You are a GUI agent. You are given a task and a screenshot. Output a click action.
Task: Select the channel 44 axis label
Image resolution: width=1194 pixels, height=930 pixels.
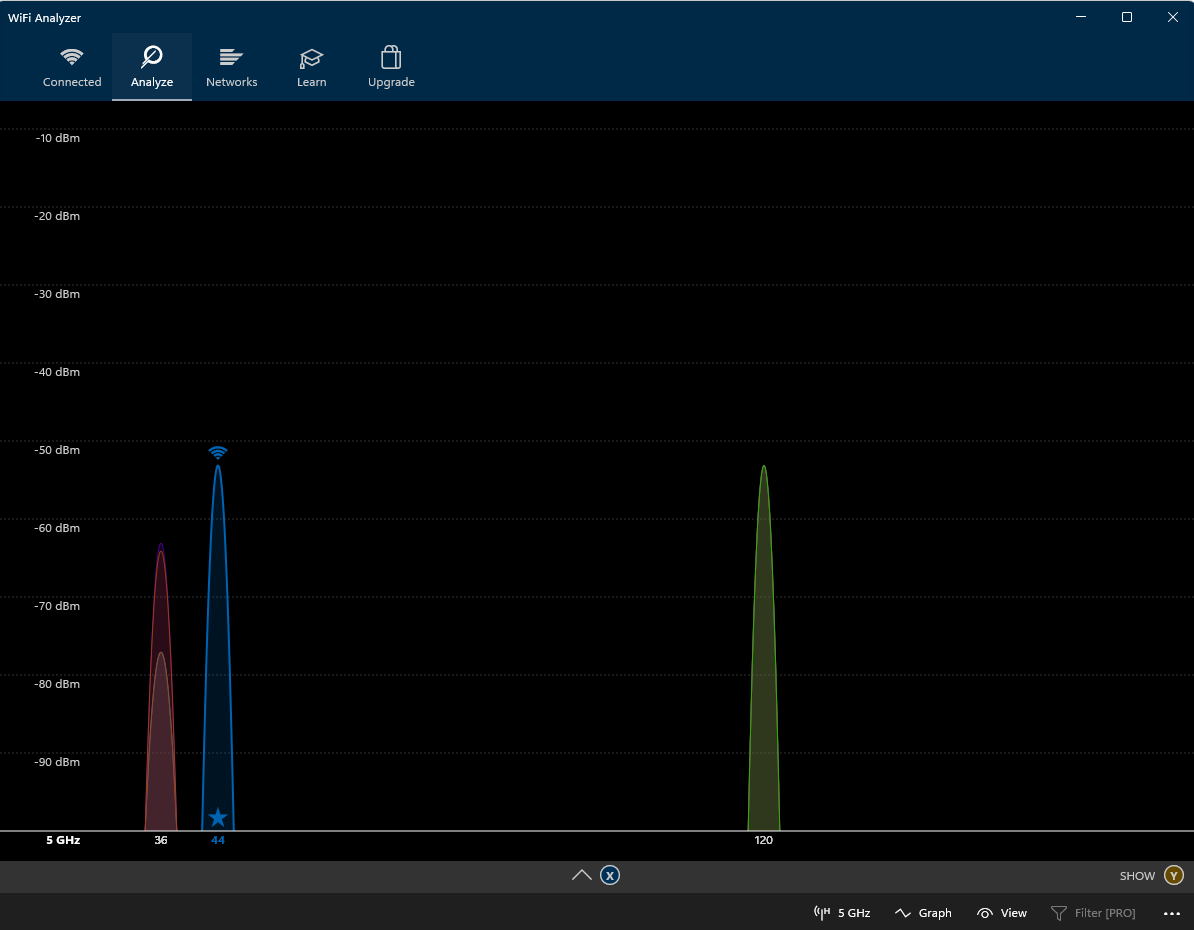[x=218, y=841]
